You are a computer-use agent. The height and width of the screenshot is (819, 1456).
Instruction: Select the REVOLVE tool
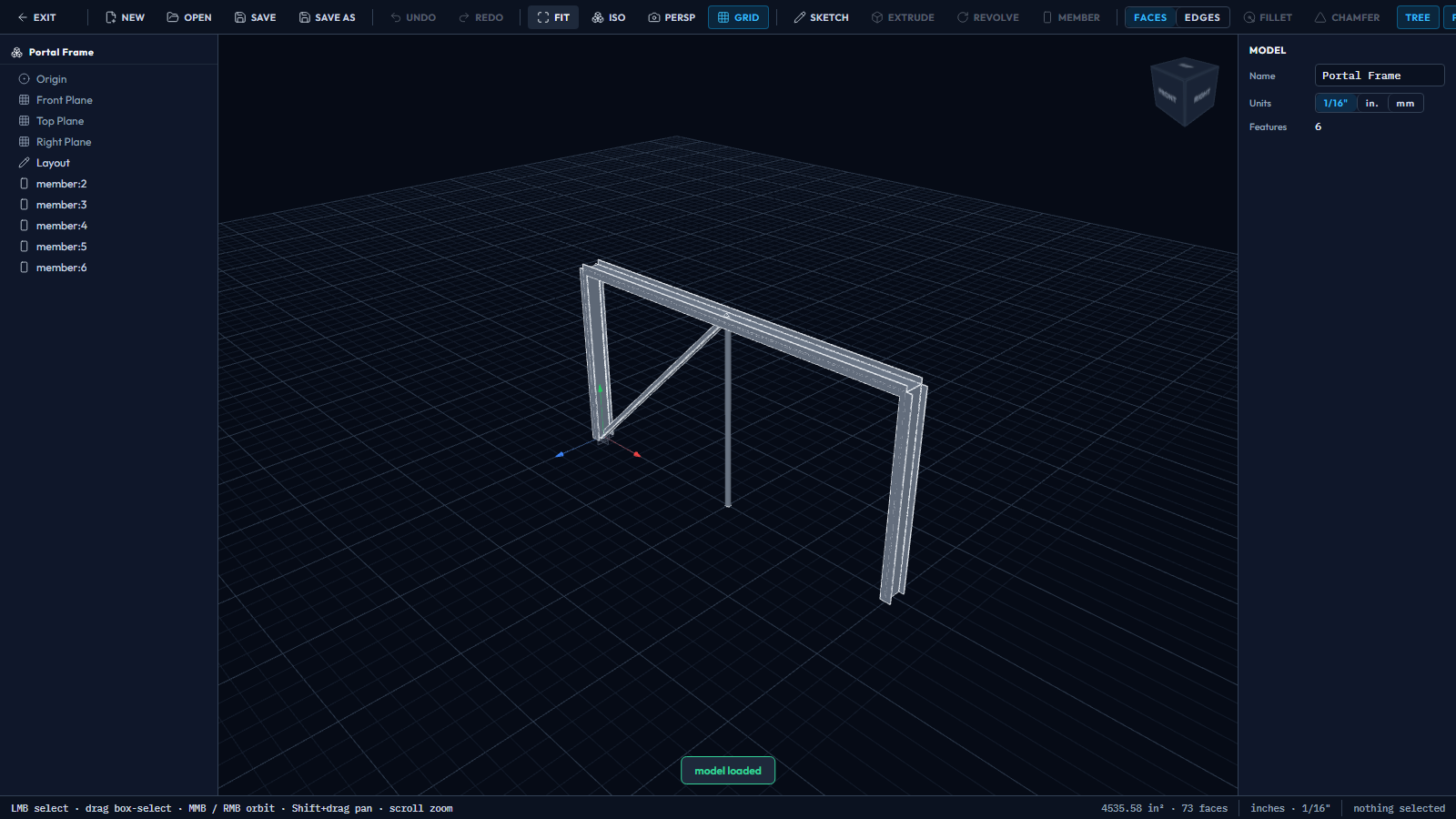point(988,17)
